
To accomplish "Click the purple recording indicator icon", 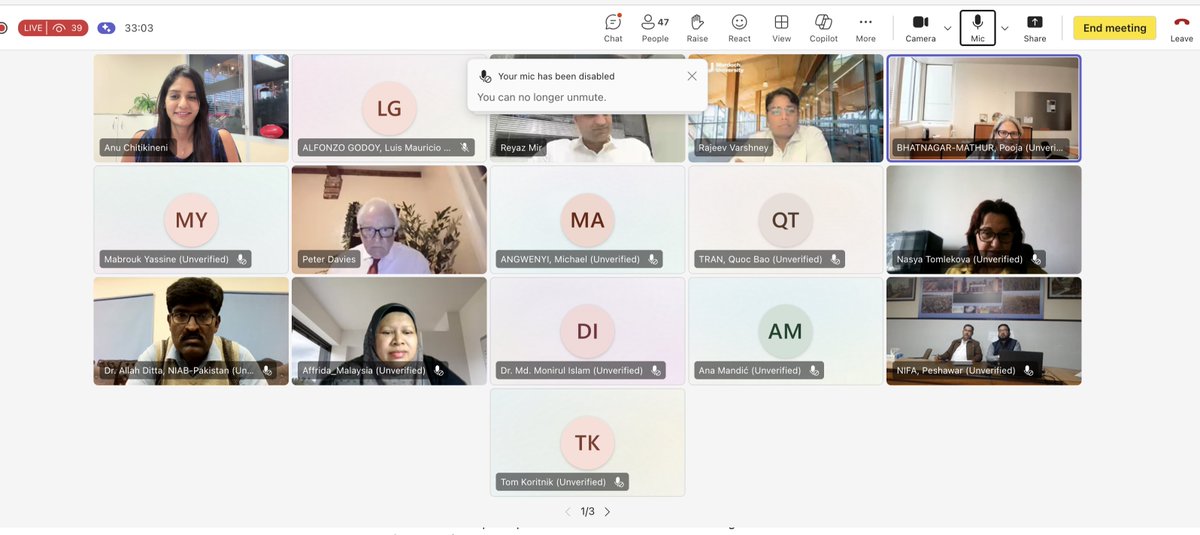I will pos(106,28).
